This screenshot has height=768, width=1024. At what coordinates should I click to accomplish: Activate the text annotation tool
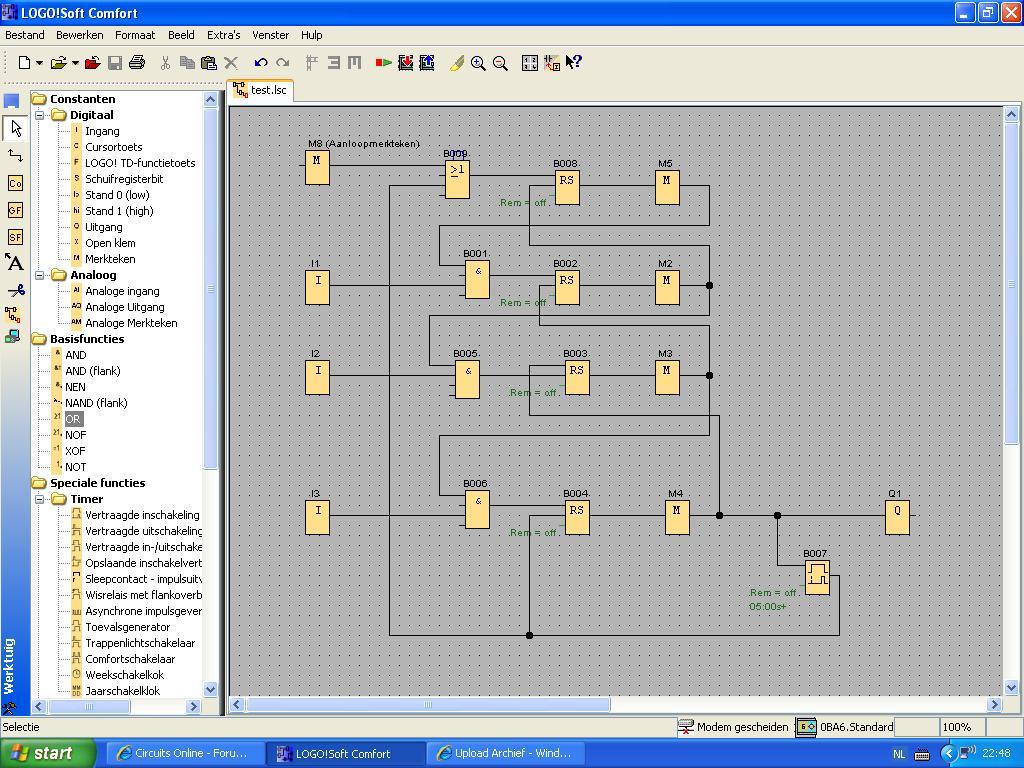tap(15, 263)
